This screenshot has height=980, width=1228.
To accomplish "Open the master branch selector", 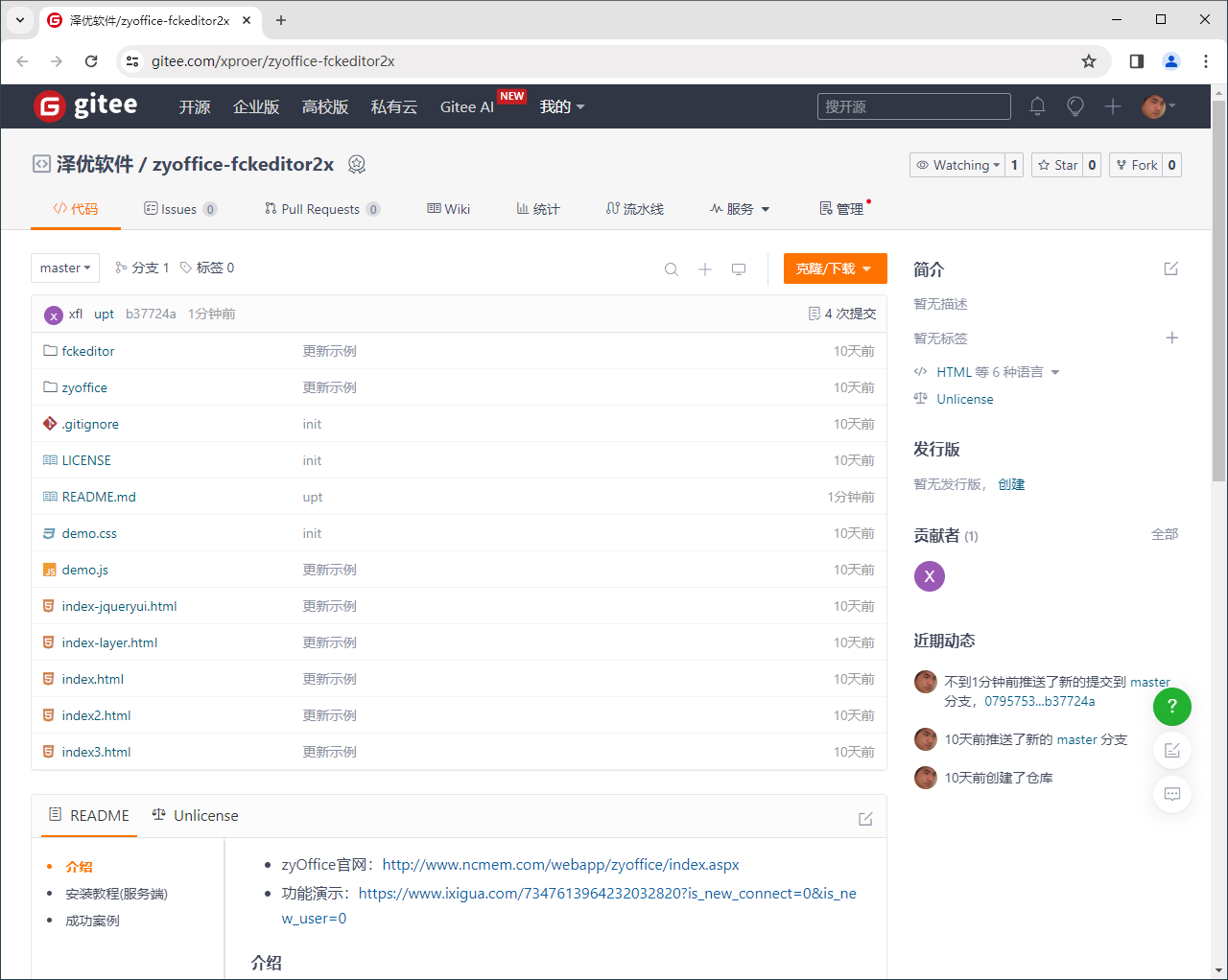I will pyautogui.click(x=64, y=268).
